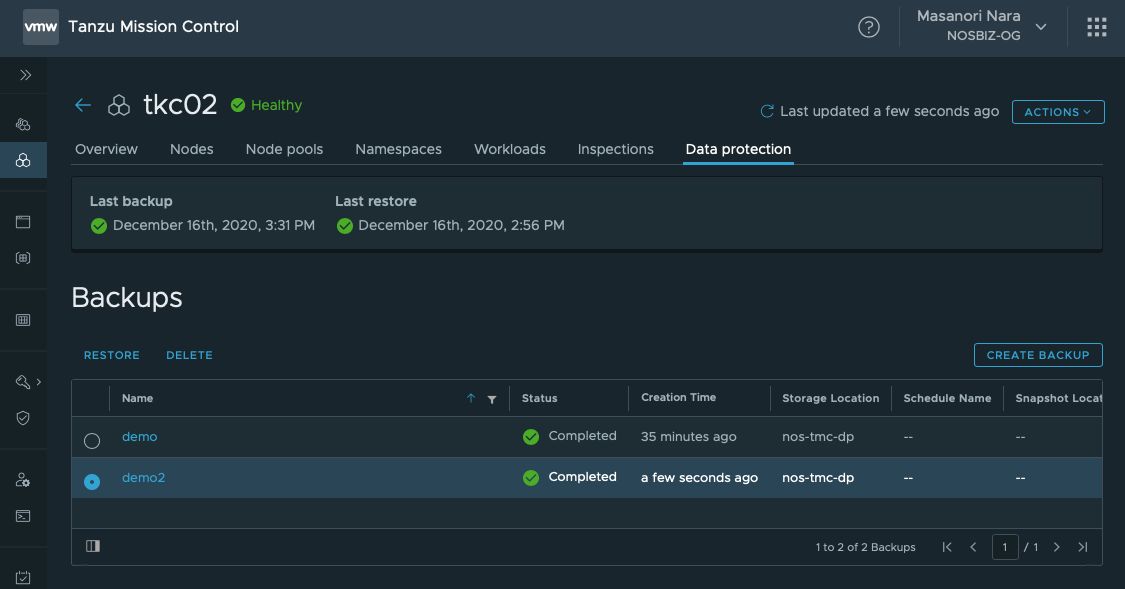1125x589 pixels.
Task: Switch to the Overview tab
Action: [x=106, y=149]
